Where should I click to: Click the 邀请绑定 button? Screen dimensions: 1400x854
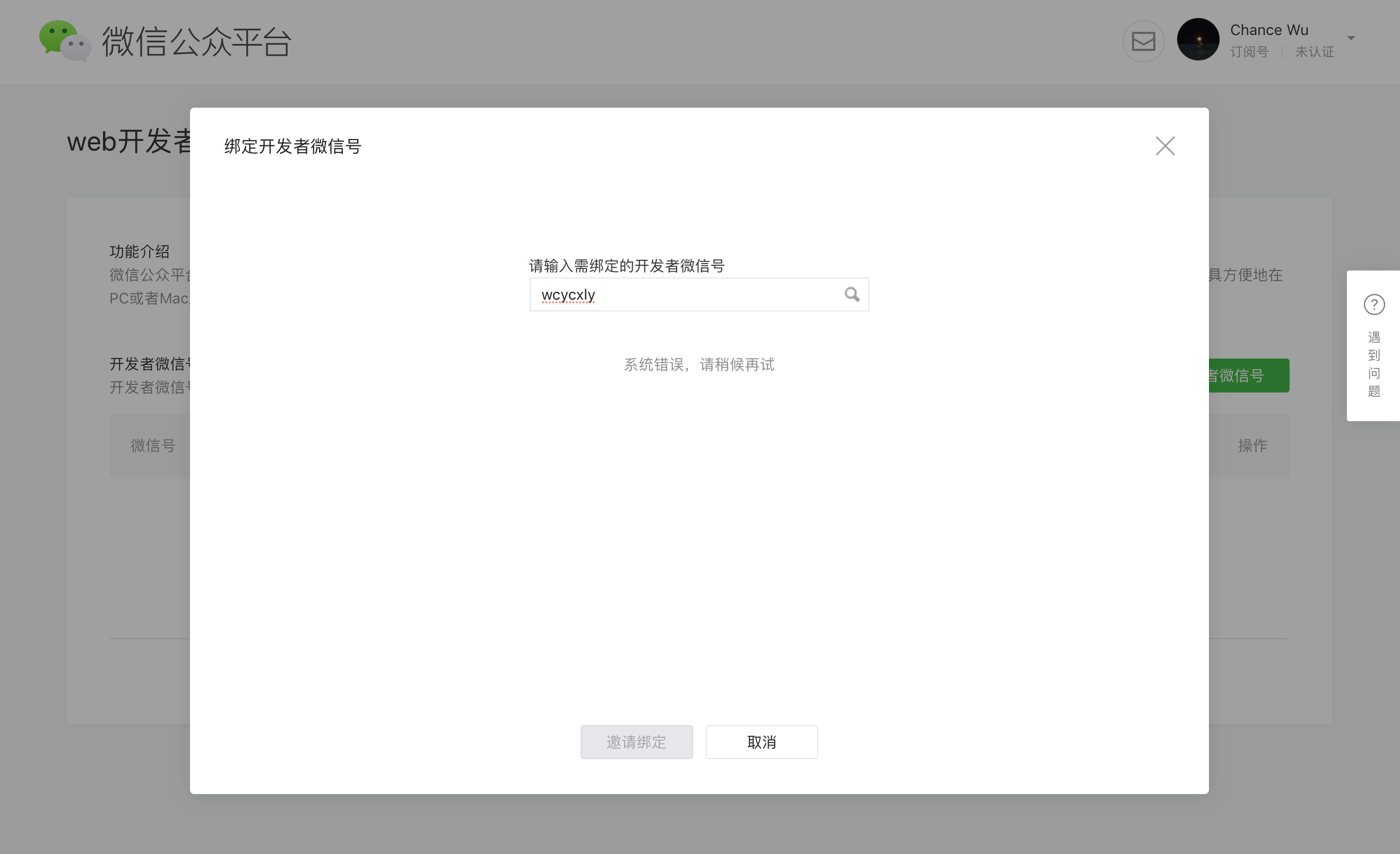(x=637, y=741)
